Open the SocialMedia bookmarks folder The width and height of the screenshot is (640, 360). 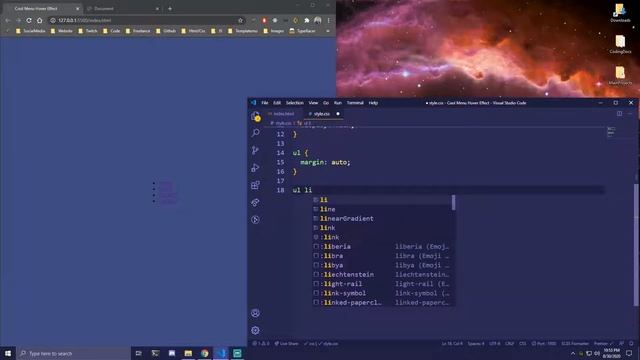tap(31, 31)
